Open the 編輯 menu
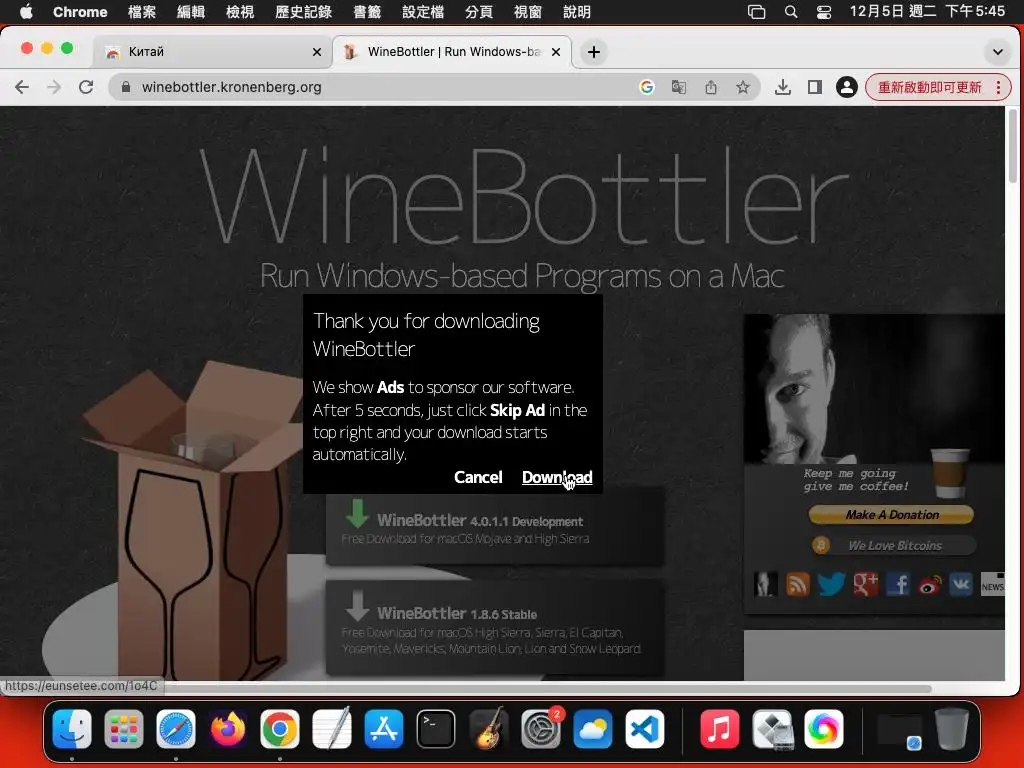The height and width of the screenshot is (768, 1024). [191, 12]
